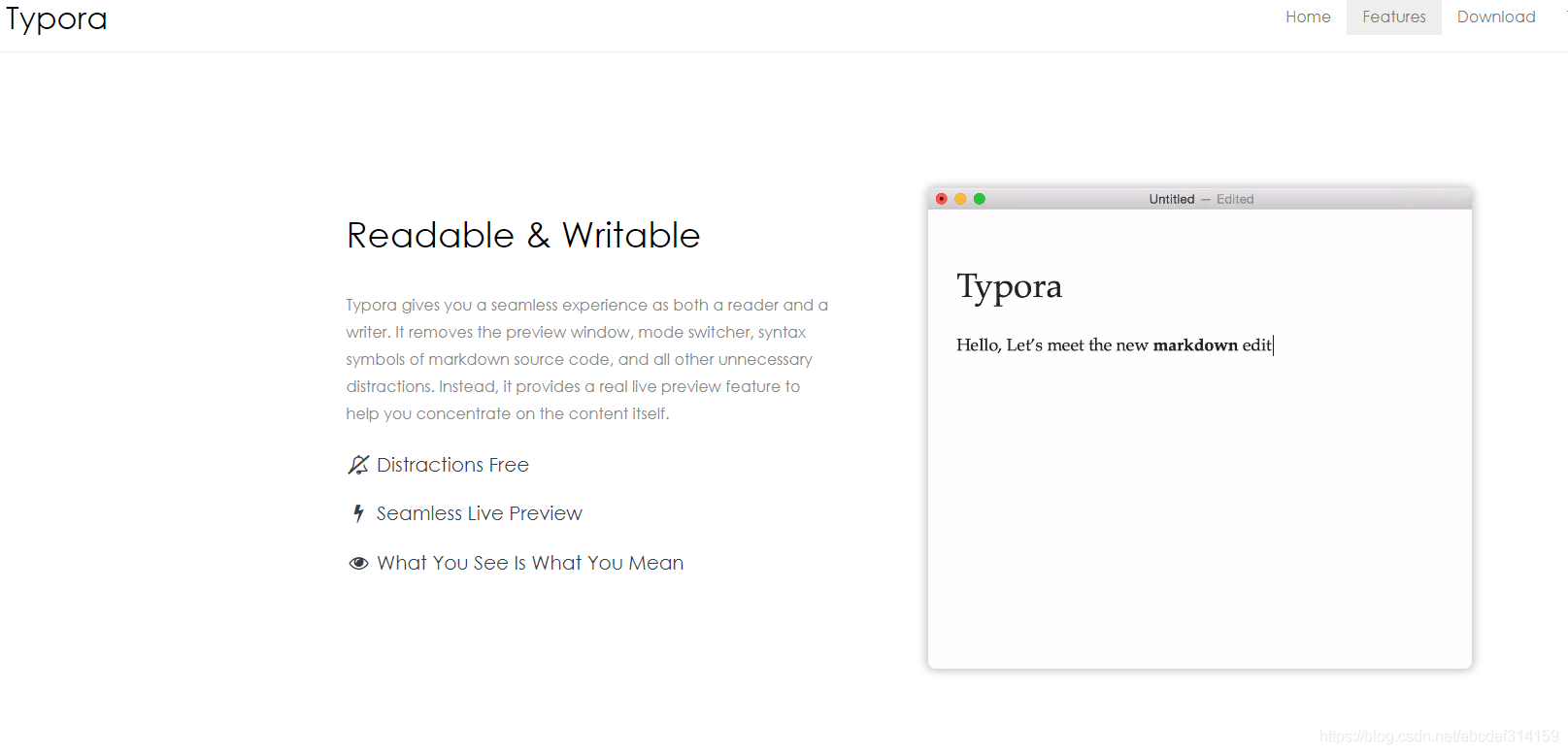The height and width of the screenshot is (754, 1568).
Task: Click the yellow minimize dot in demo window
Action: [960, 199]
